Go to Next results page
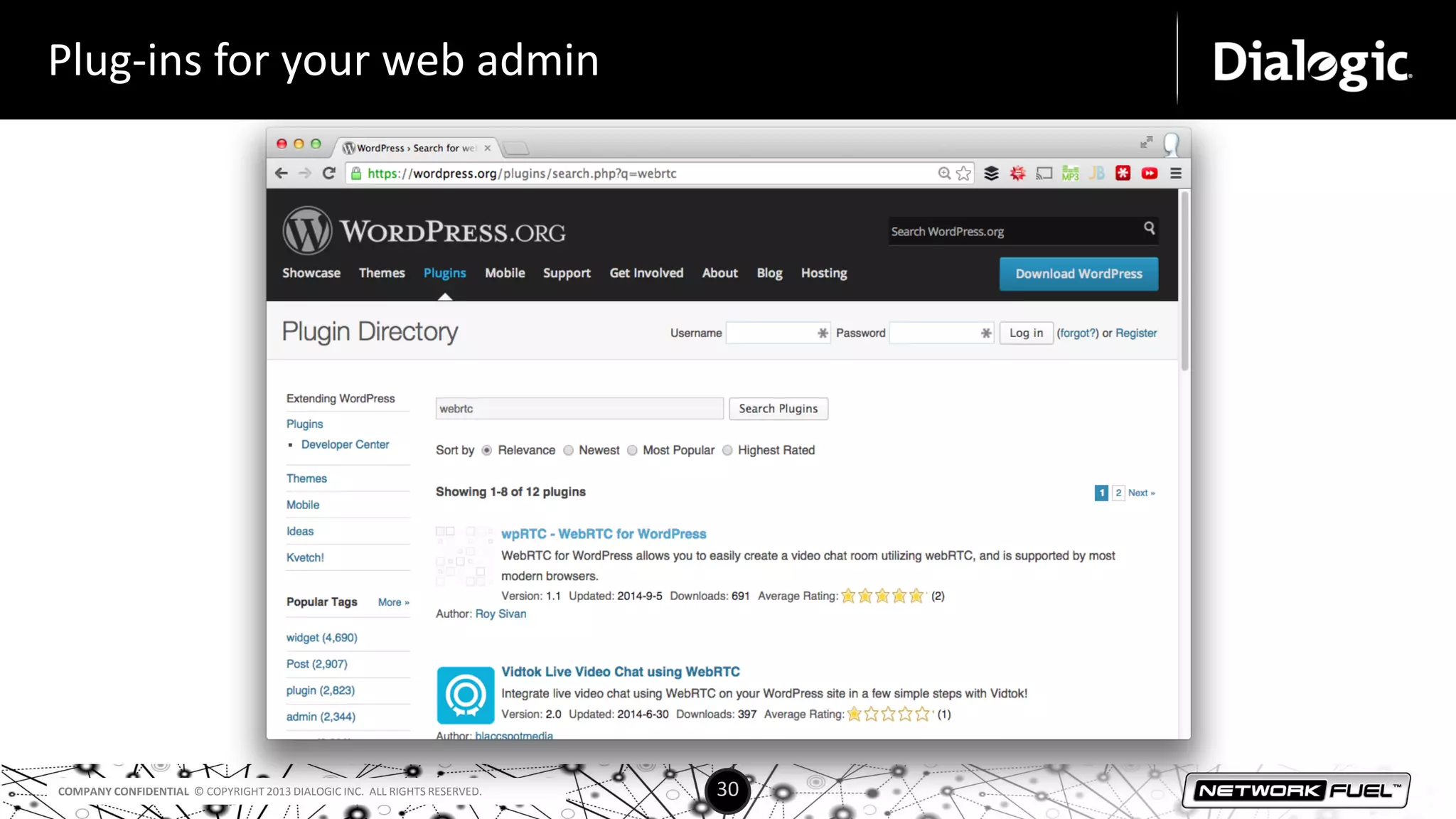This screenshot has height=819, width=1456. (x=1141, y=493)
